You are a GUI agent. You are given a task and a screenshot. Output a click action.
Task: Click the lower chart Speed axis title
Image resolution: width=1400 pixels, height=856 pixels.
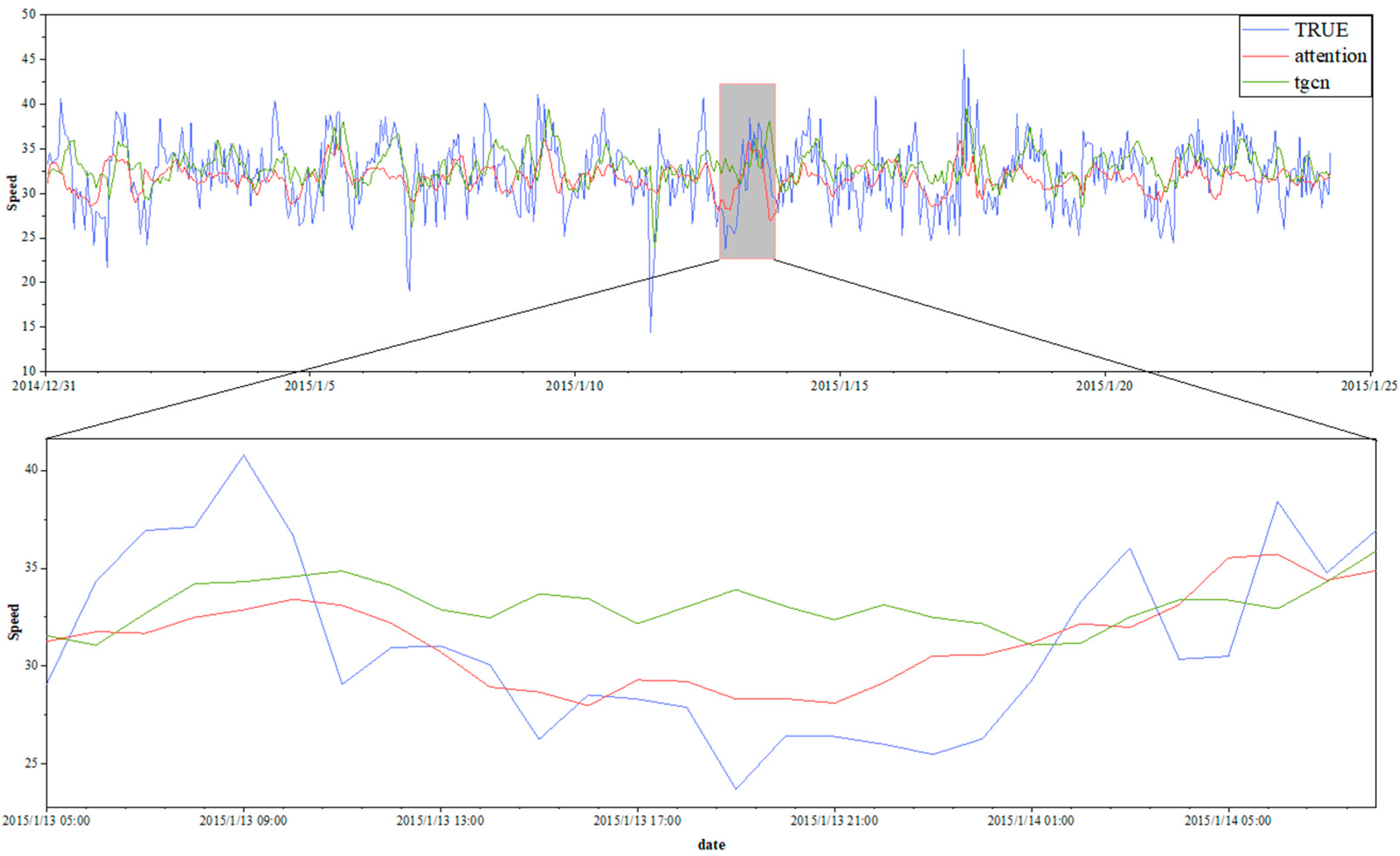(14, 622)
